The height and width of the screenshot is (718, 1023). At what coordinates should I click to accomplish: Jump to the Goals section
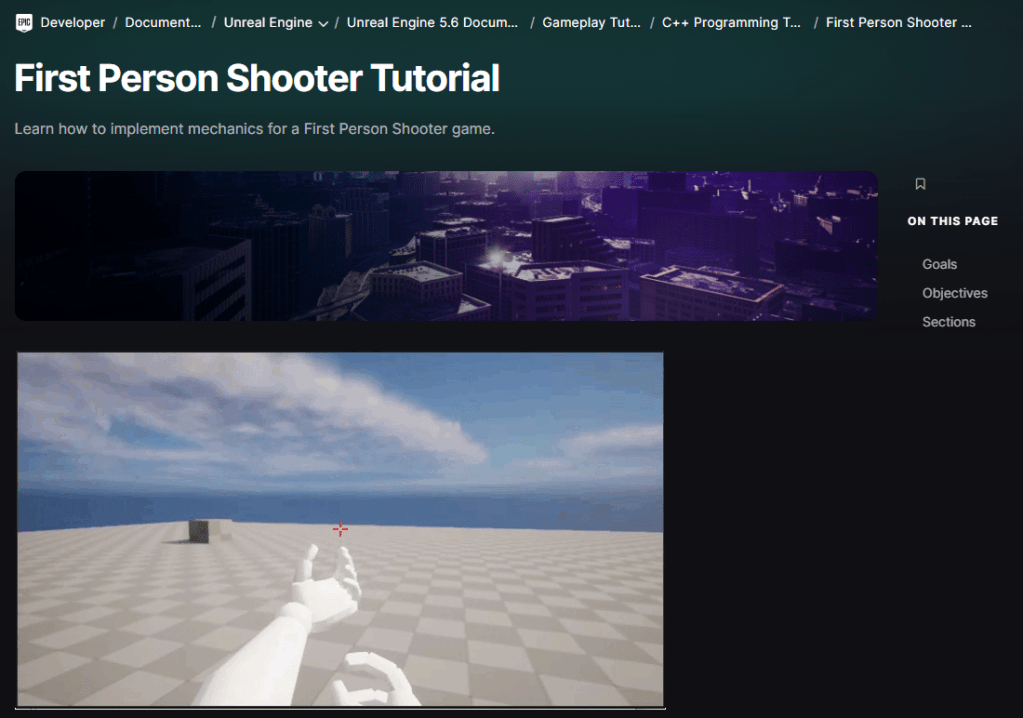pyautogui.click(x=939, y=264)
